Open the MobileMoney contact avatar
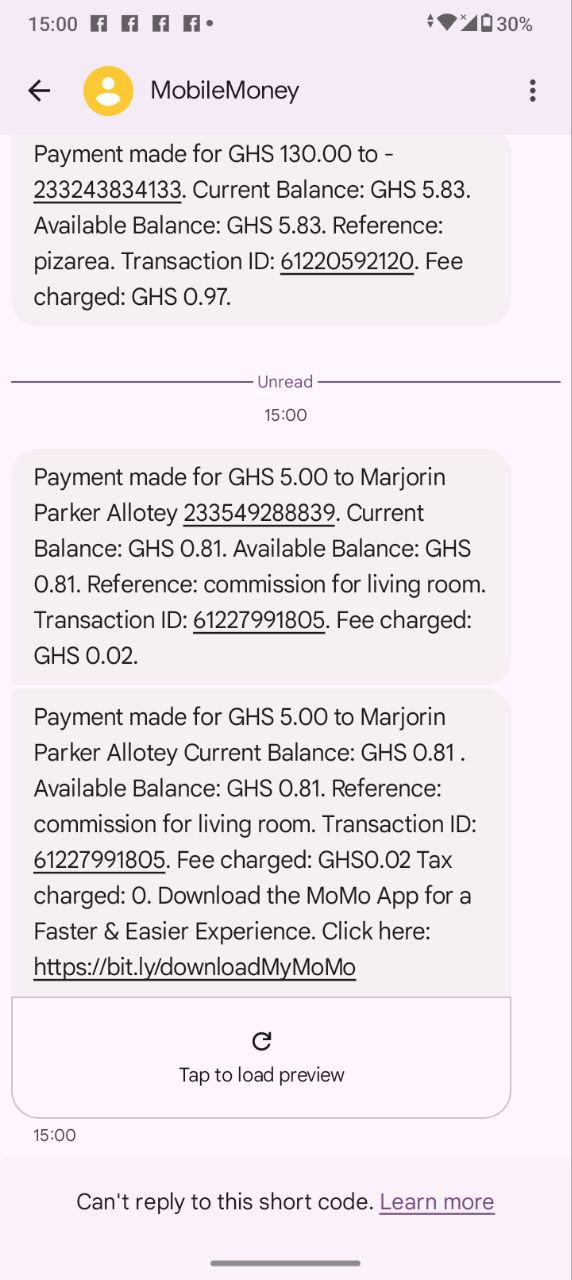572x1280 pixels. point(108,91)
